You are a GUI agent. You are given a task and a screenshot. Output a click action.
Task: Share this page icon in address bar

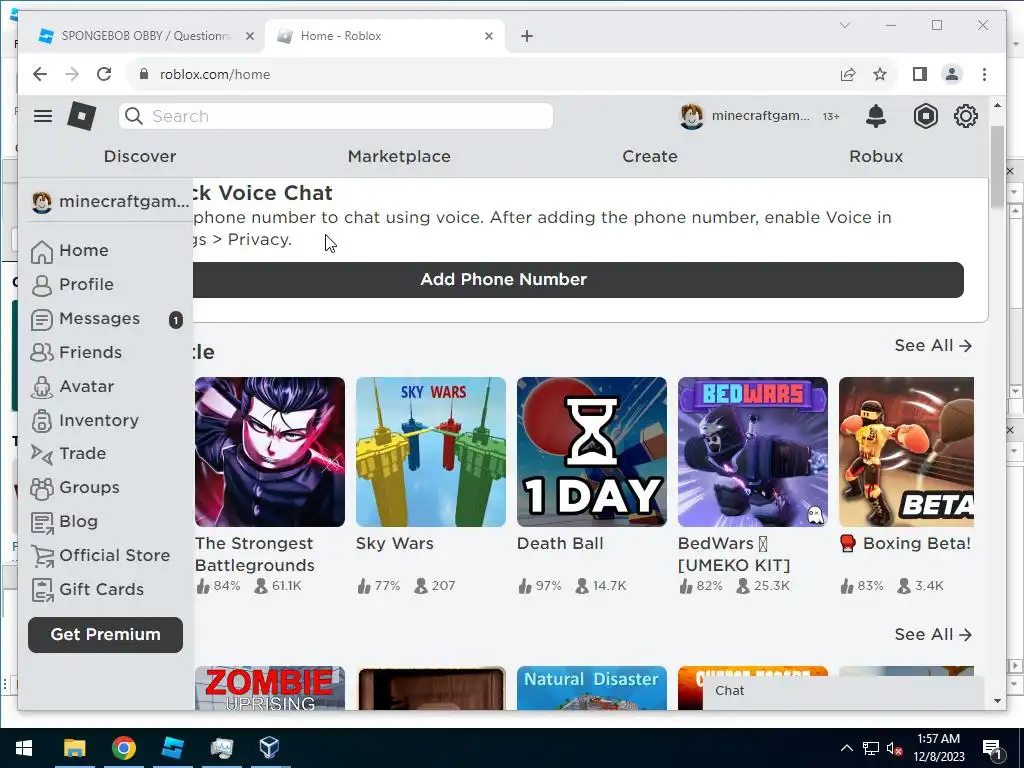(x=848, y=74)
